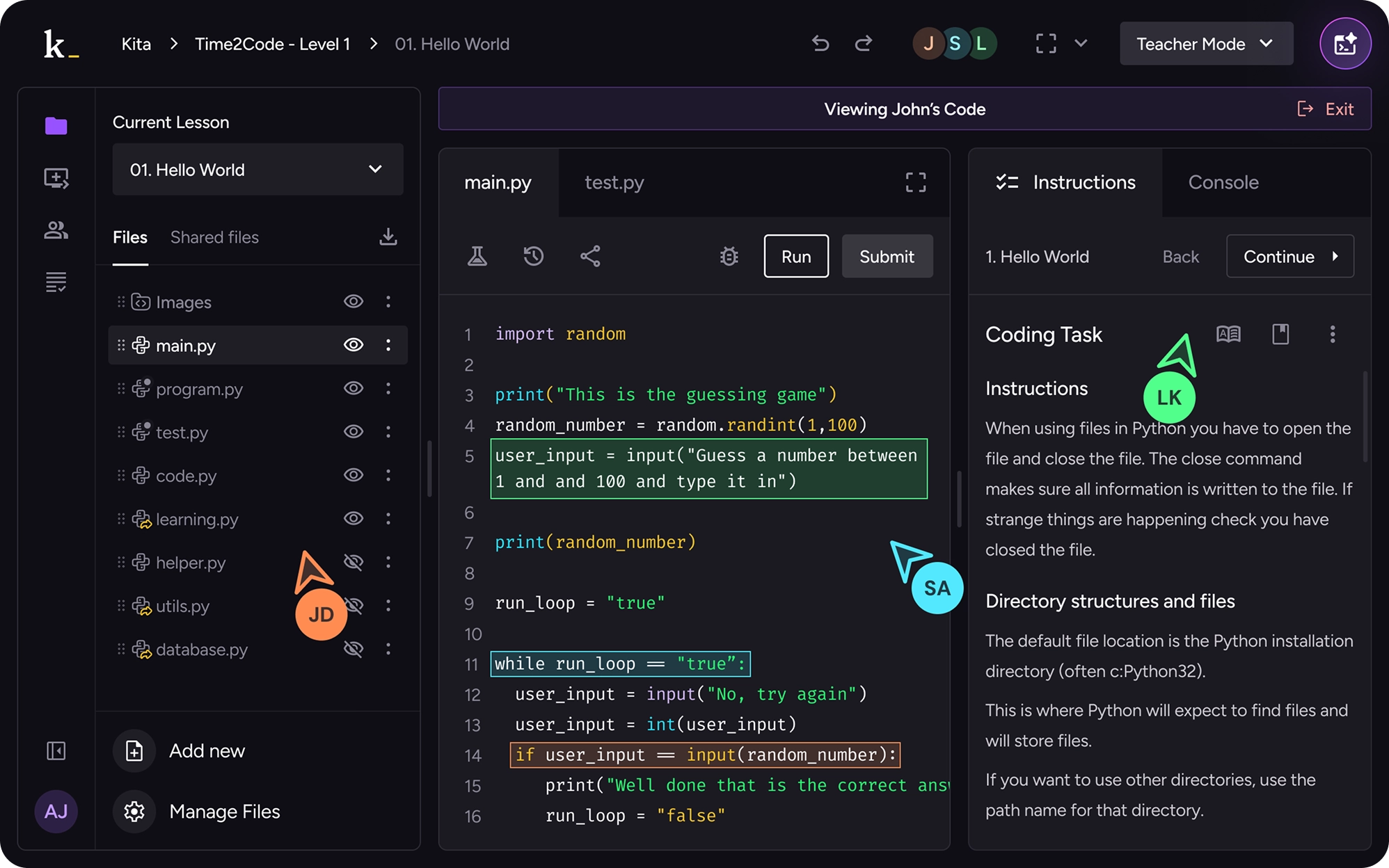Open the reading book icon in Coding Task
This screenshot has width=1389, height=868.
click(1228, 335)
